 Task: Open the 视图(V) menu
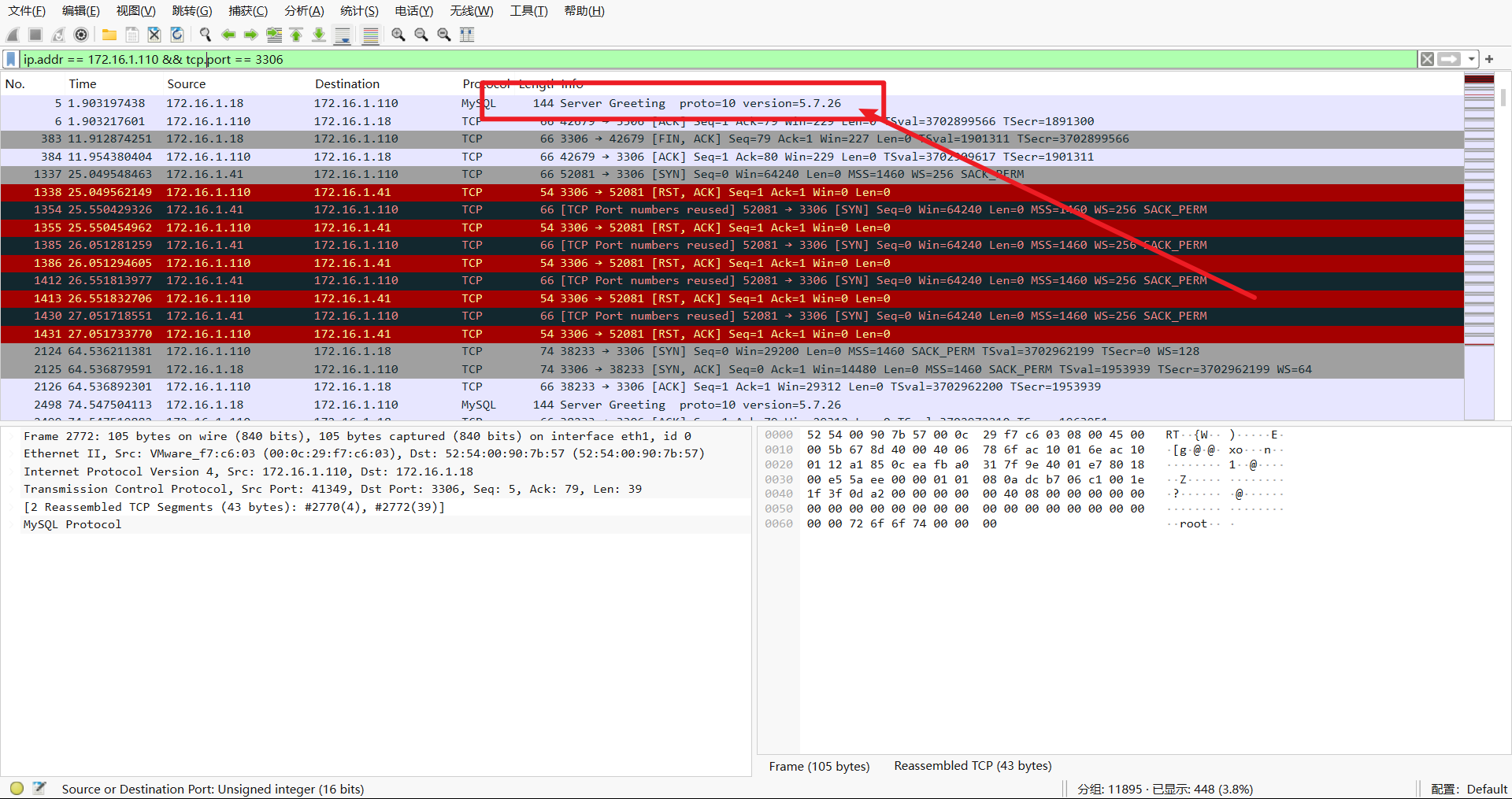point(136,11)
